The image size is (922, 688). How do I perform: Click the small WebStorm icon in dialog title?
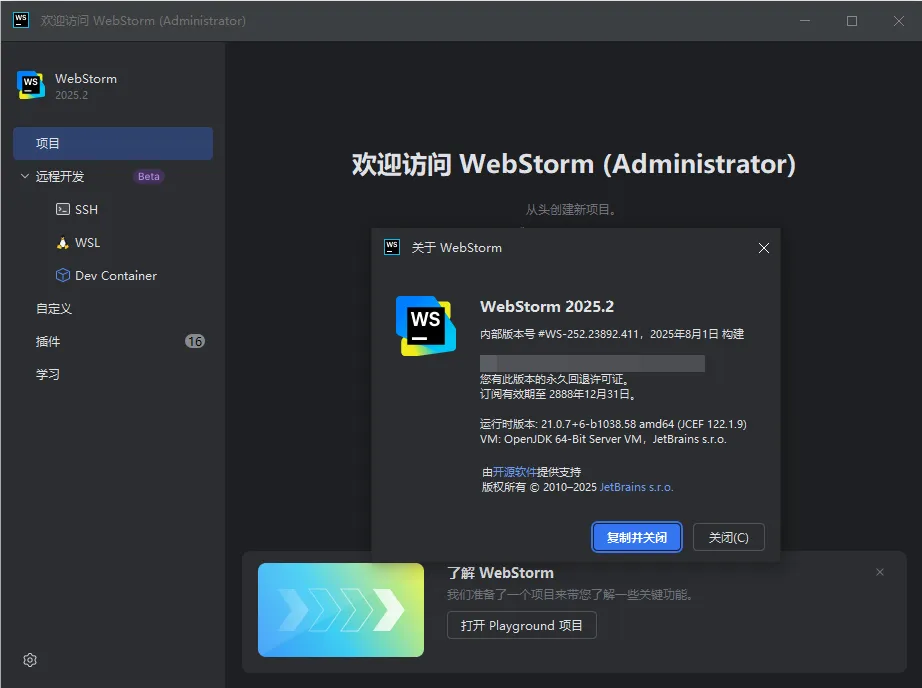[392, 247]
